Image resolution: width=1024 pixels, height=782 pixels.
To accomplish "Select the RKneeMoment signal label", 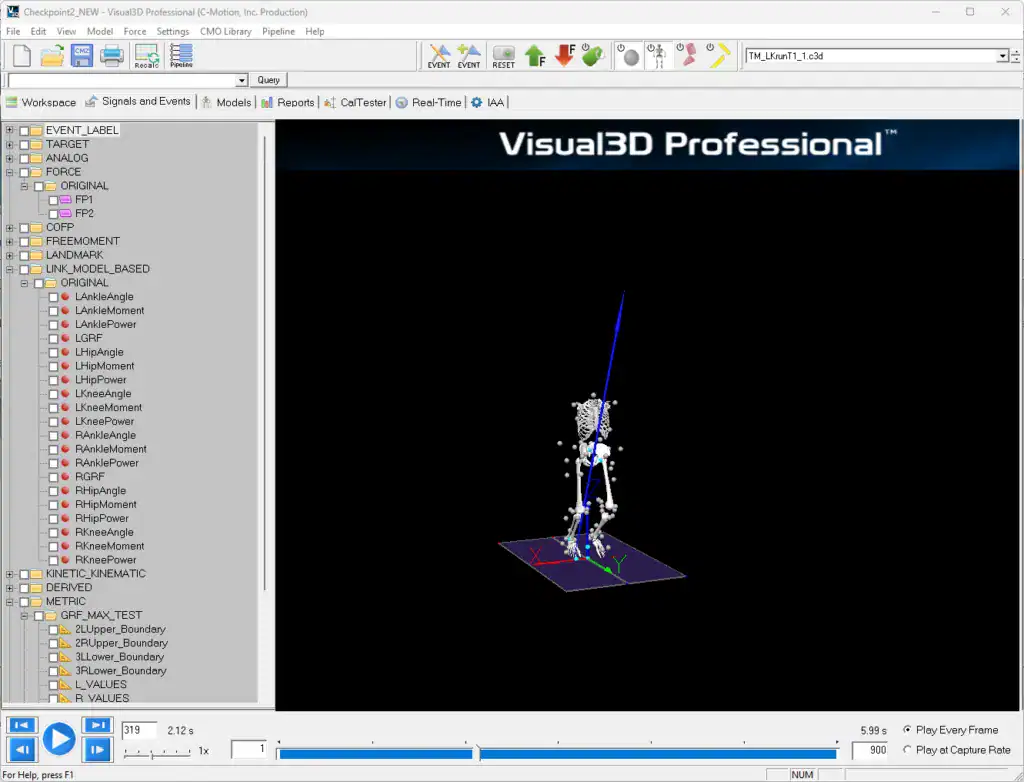I will [109, 546].
